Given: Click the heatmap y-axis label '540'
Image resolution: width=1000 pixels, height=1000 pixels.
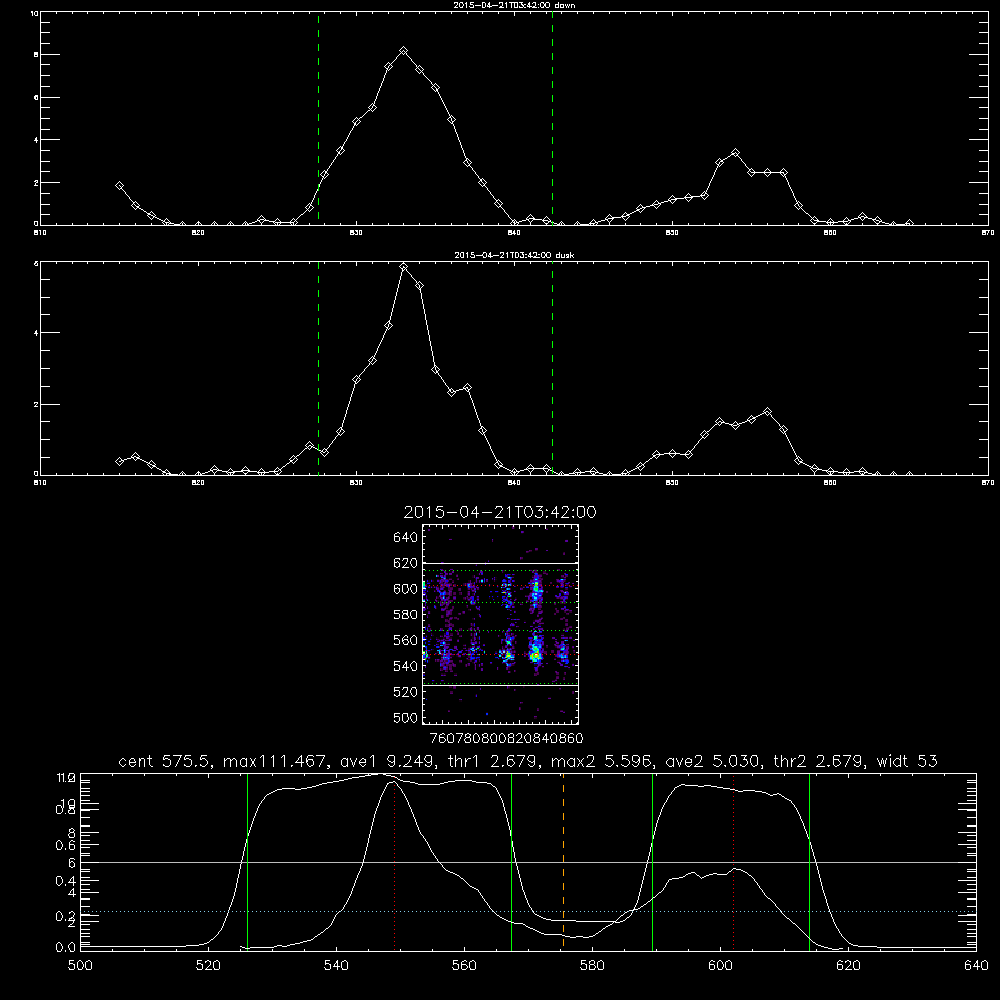Looking at the screenshot, I should tap(406, 666).
